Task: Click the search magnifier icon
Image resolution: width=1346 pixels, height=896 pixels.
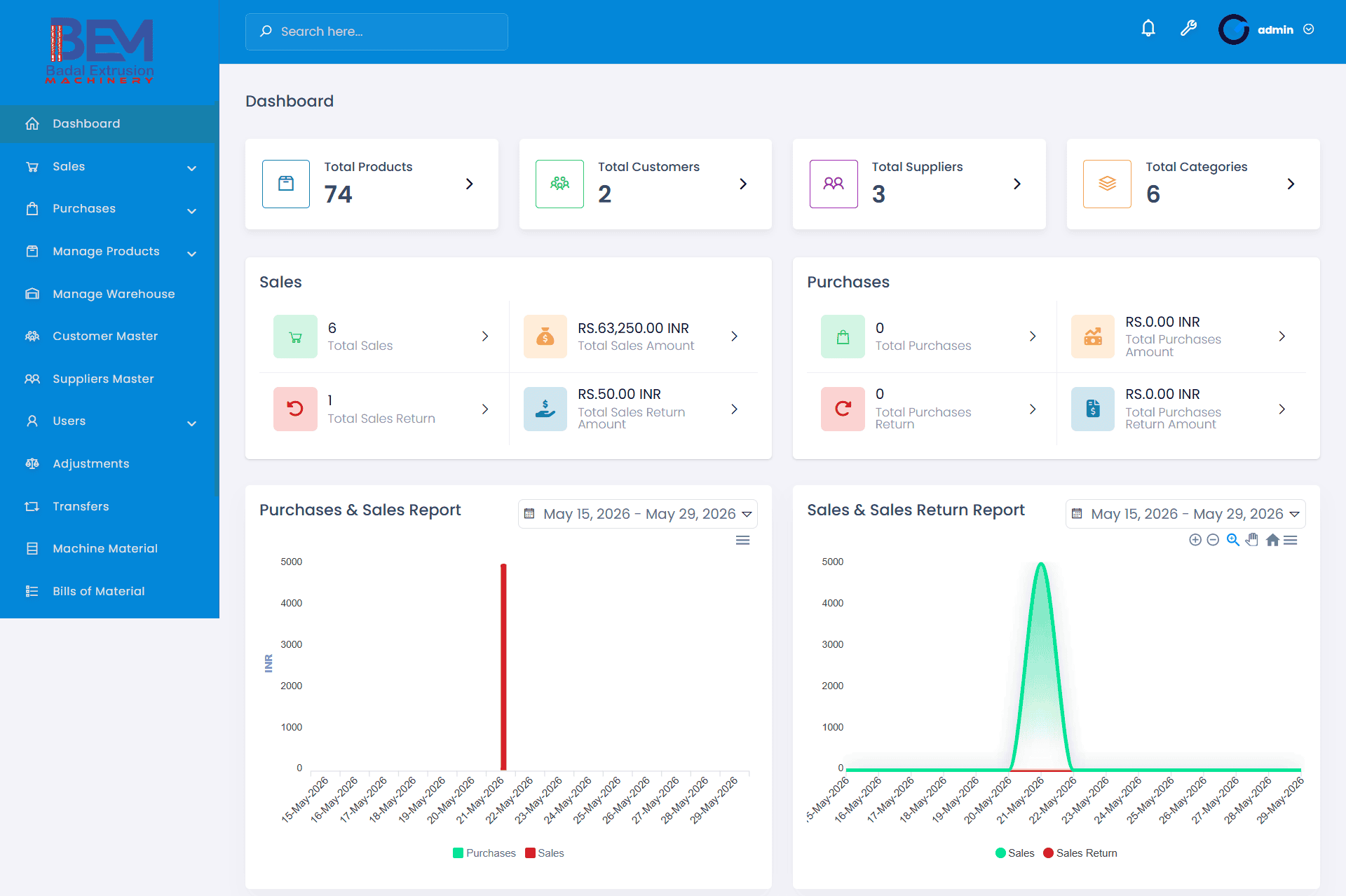Action: point(266,32)
